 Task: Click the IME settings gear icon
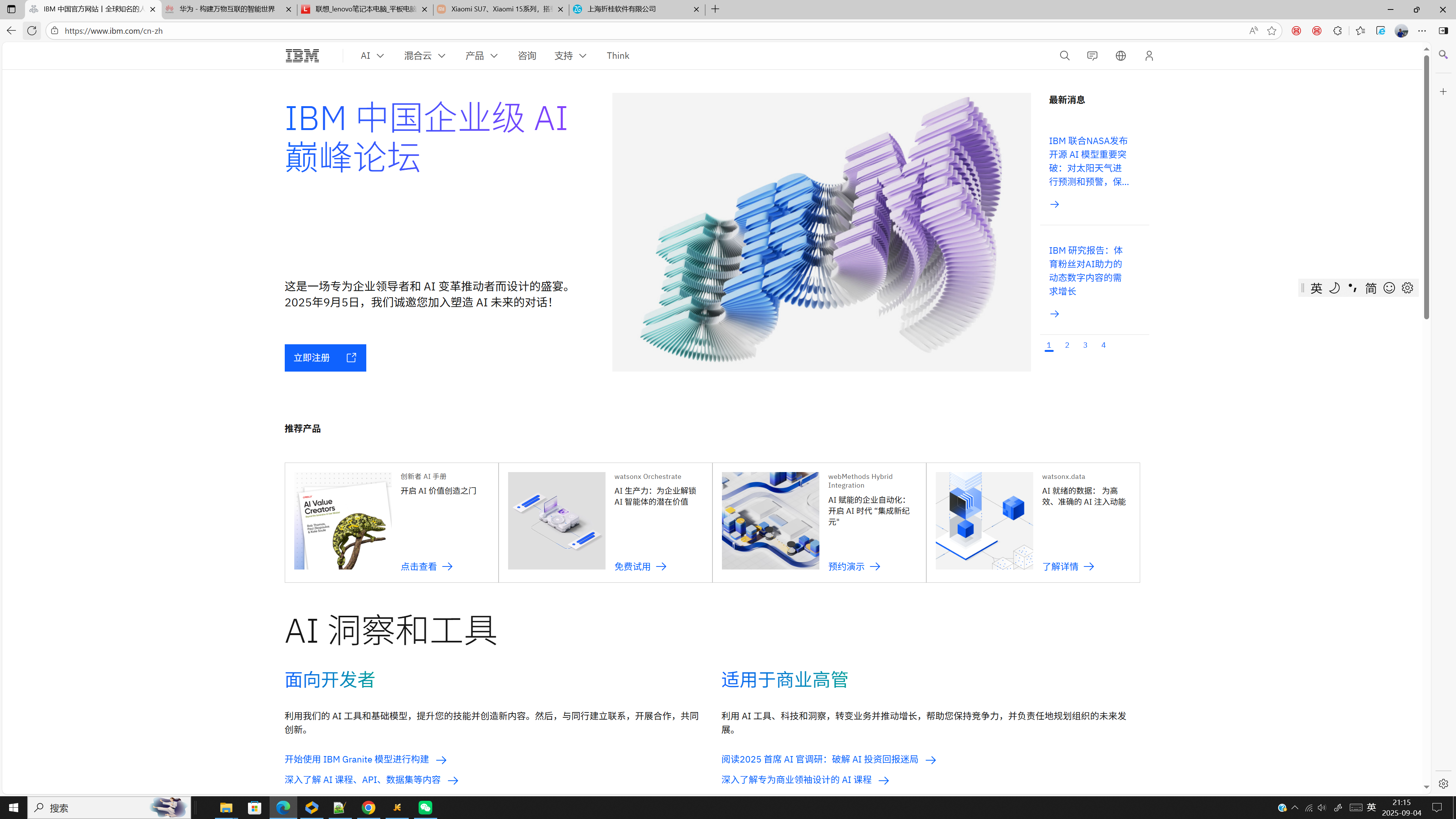pyautogui.click(x=1407, y=288)
